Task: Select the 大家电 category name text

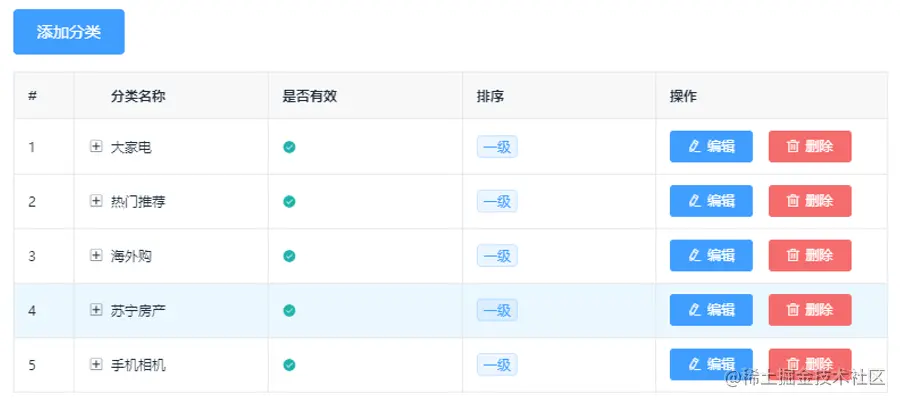Action: click(131, 147)
